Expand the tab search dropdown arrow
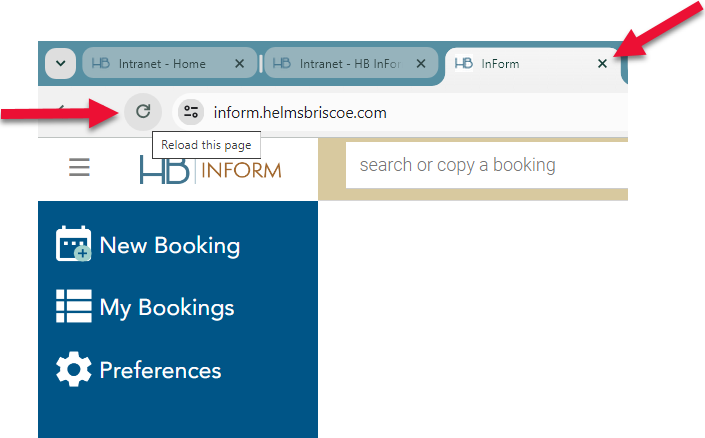The image size is (705, 438). [x=60, y=64]
